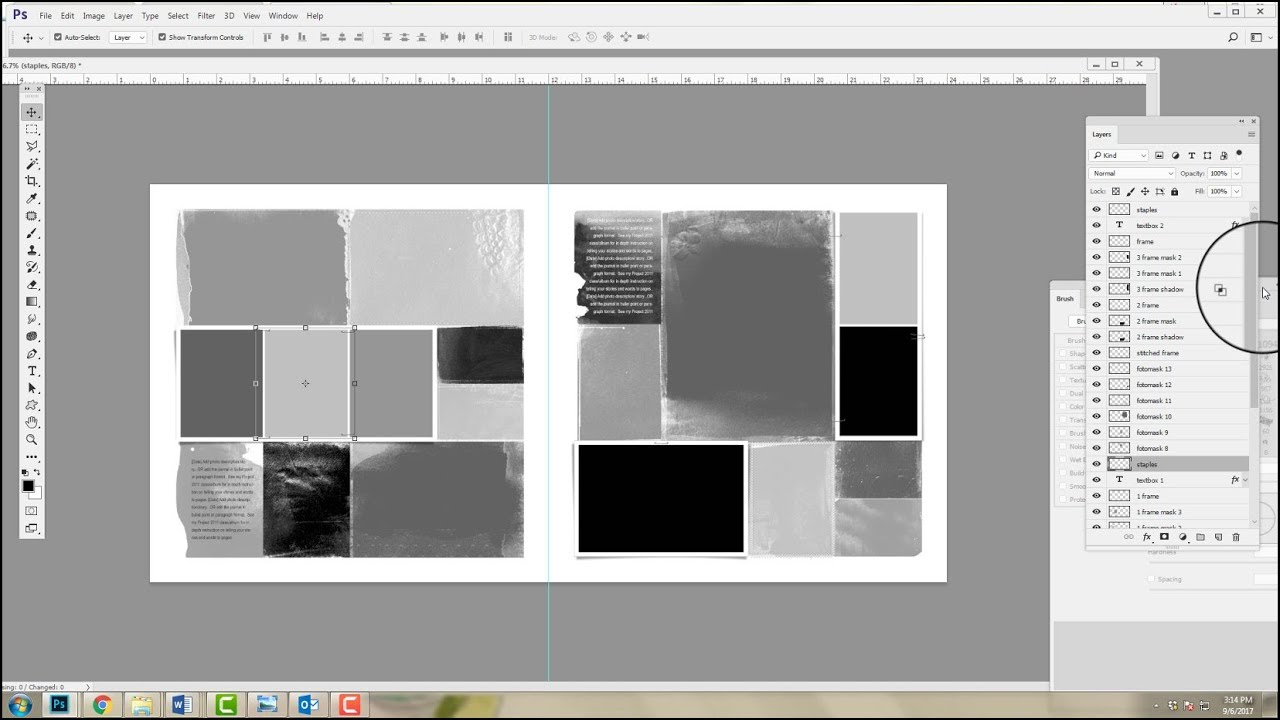
Task: Create new fill or adjustment layer
Action: [x=1182, y=537]
